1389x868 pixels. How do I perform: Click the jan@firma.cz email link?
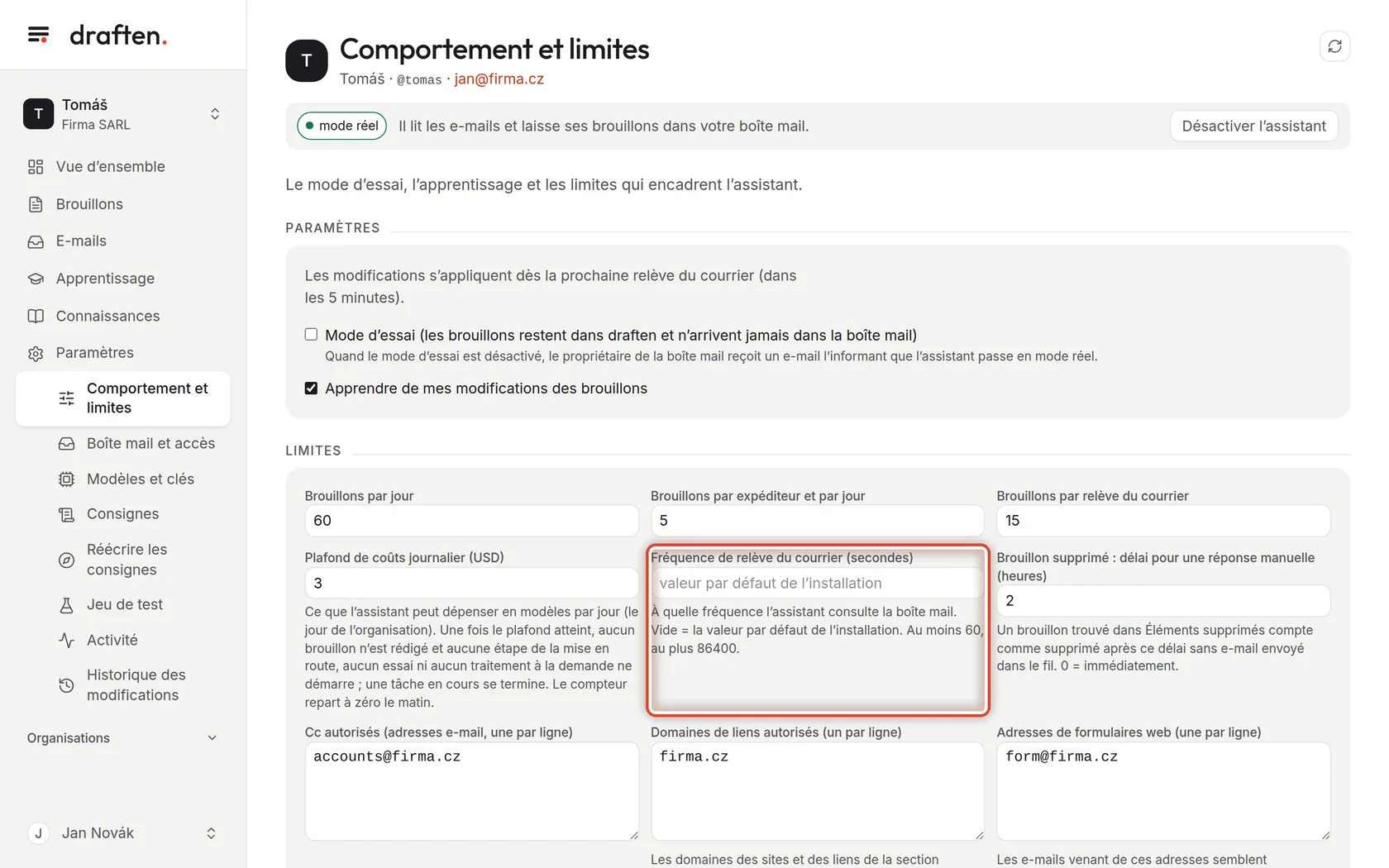pyautogui.click(x=499, y=79)
